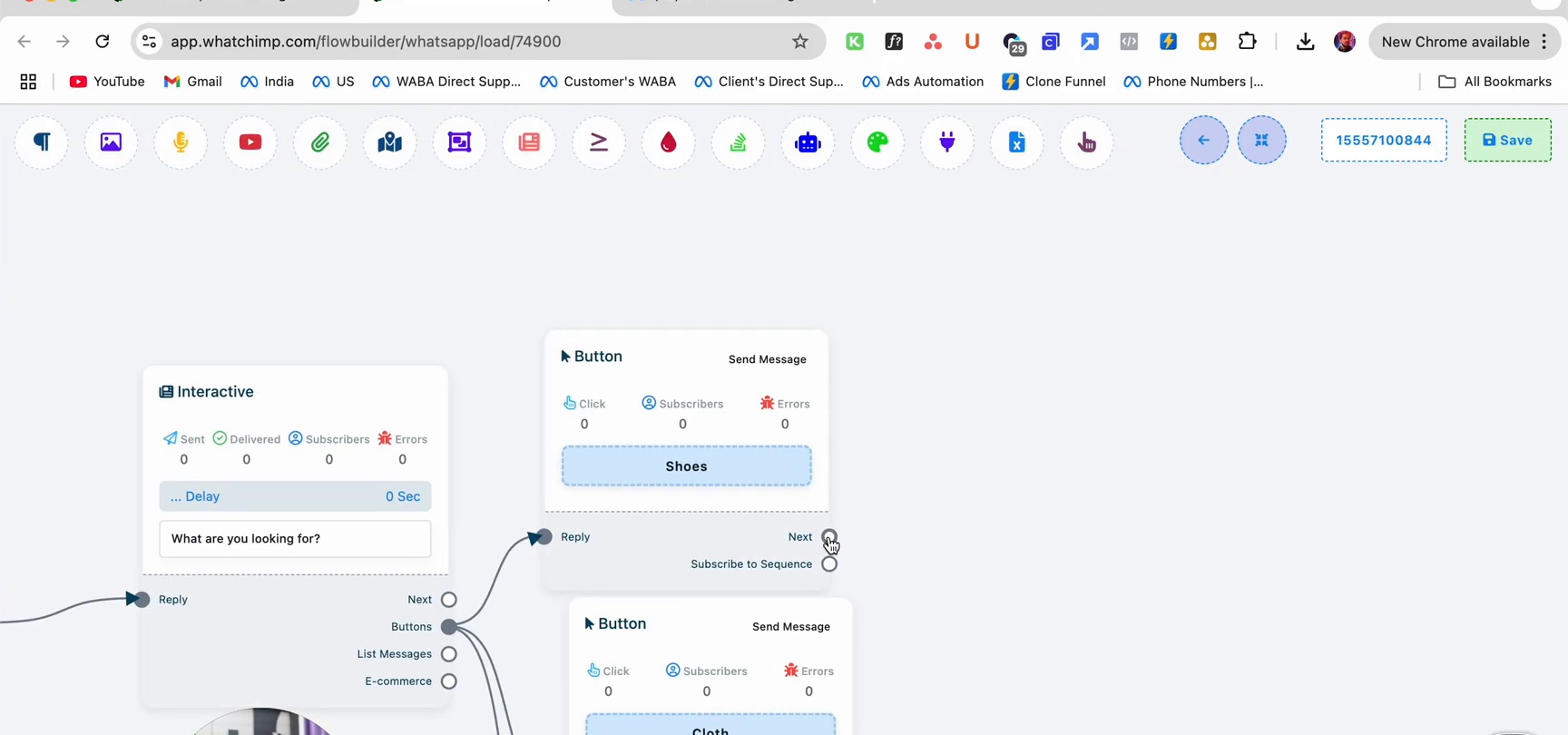This screenshot has height=735, width=1568.
Task: Select the Next output socket on the Shoes Button node
Action: (x=829, y=537)
